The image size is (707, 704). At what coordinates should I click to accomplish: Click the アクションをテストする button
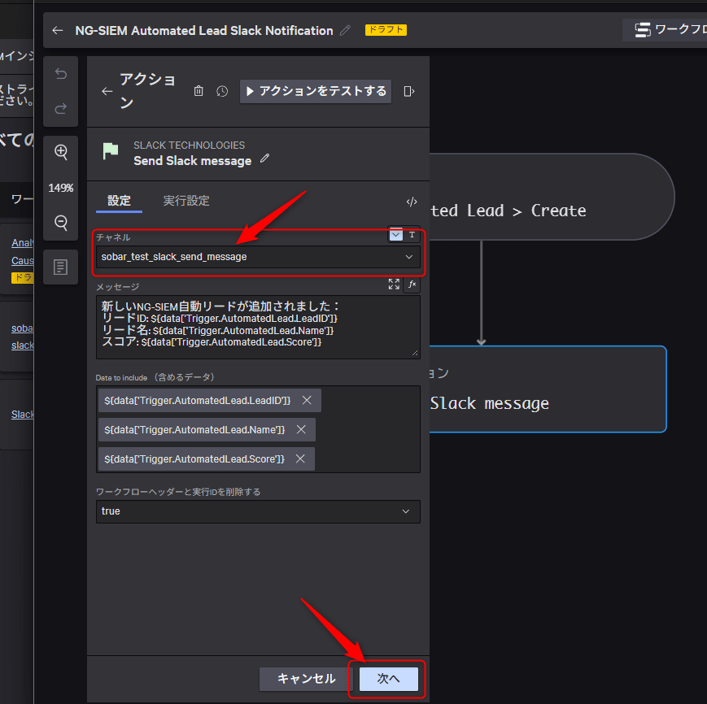pyautogui.click(x=316, y=92)
